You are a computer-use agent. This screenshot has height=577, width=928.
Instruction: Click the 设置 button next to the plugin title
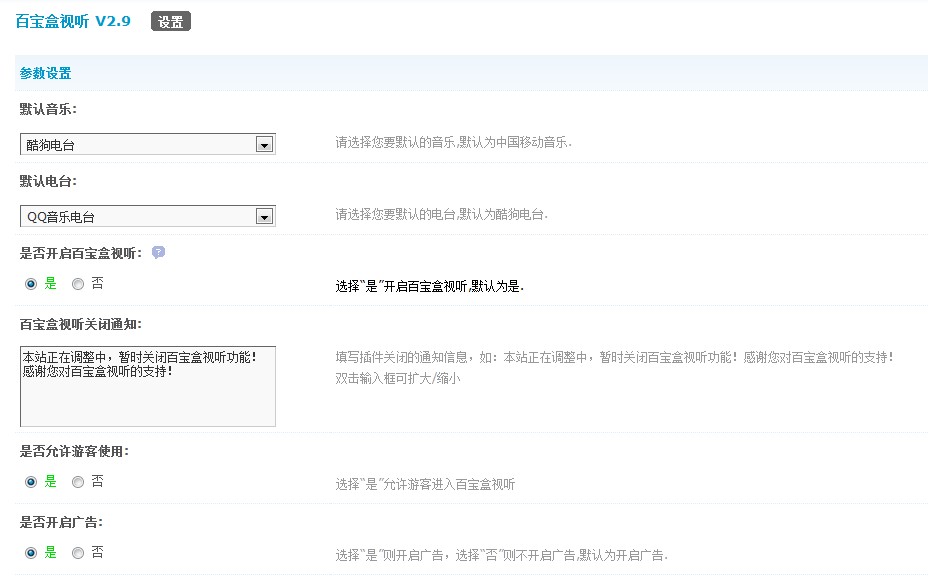170,19
